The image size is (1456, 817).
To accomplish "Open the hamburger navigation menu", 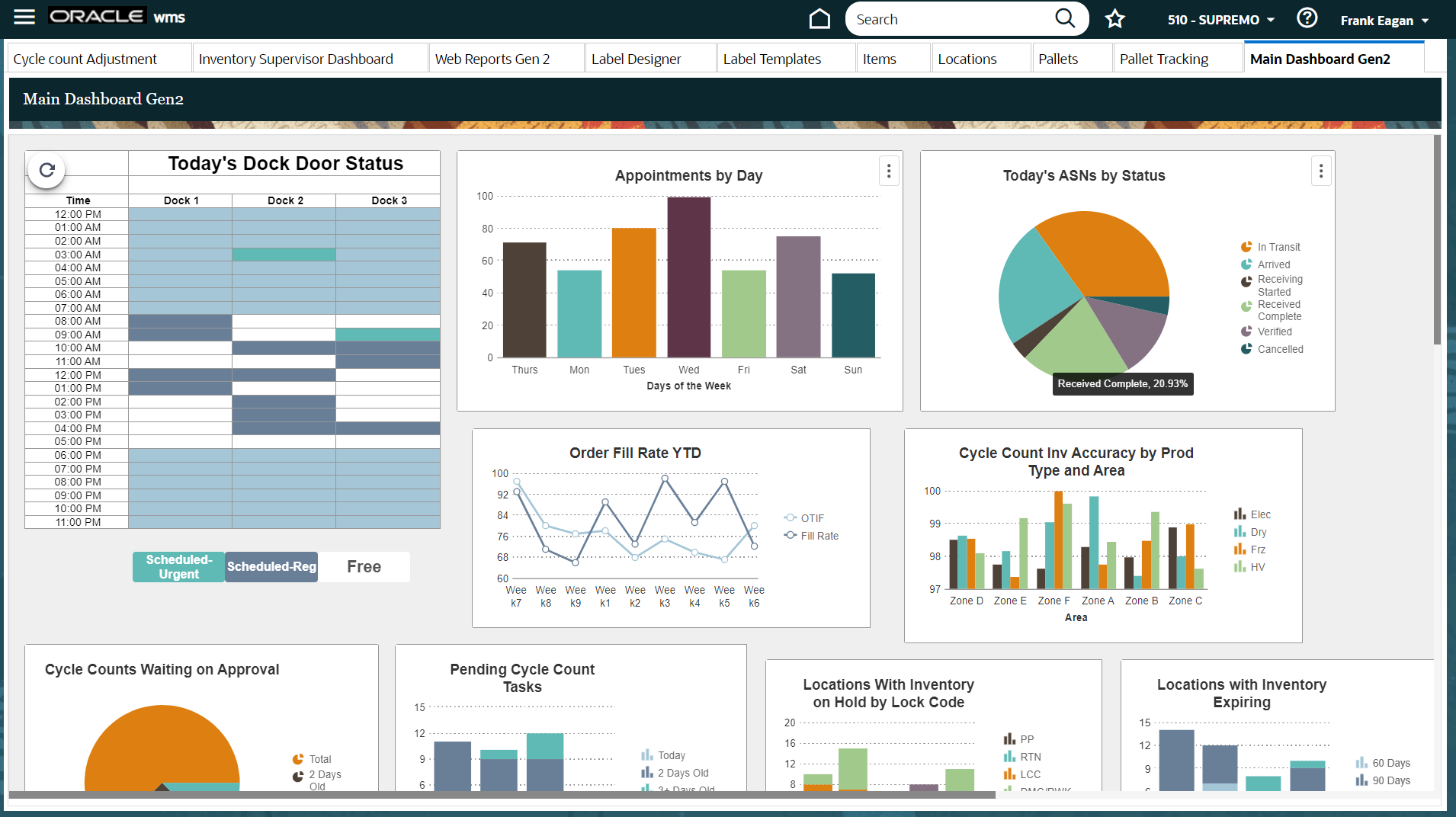I will coord(24,17).
